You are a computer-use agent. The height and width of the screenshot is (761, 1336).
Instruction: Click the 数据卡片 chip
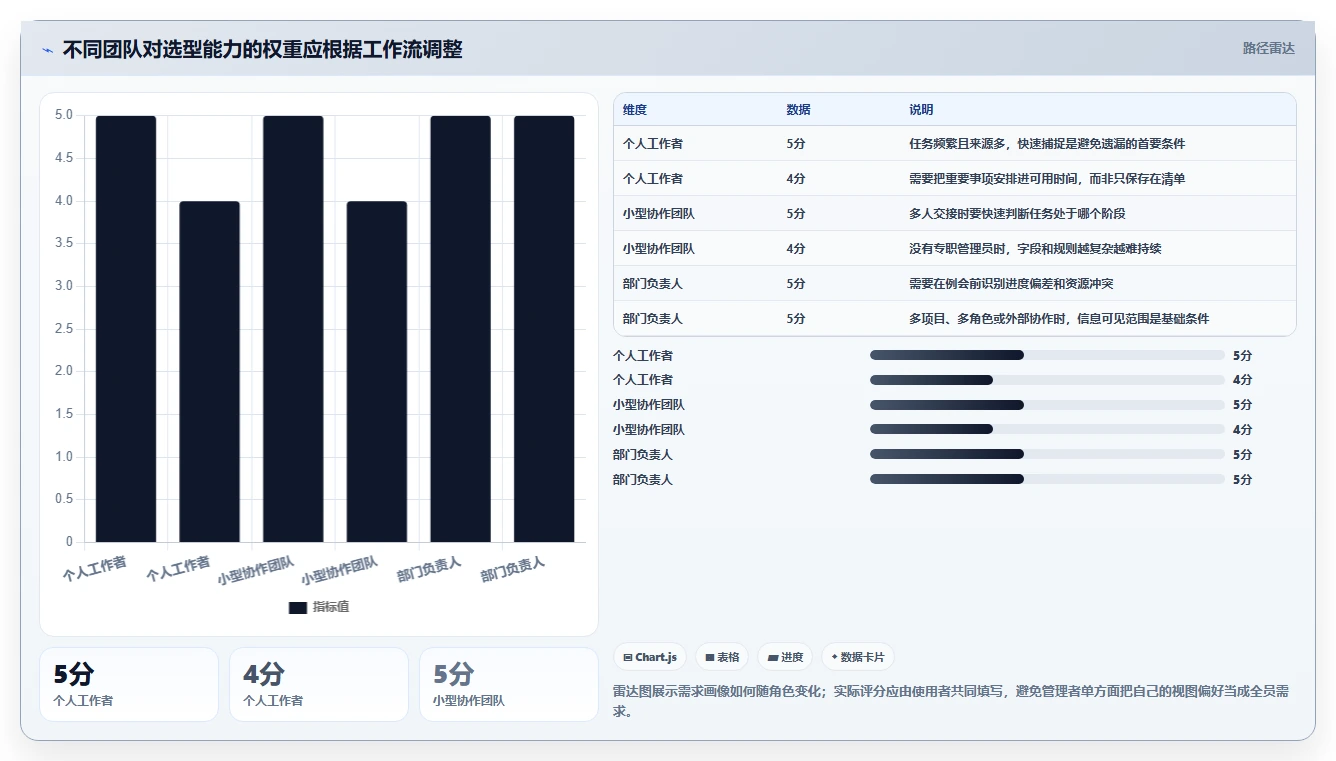(858, 657)
